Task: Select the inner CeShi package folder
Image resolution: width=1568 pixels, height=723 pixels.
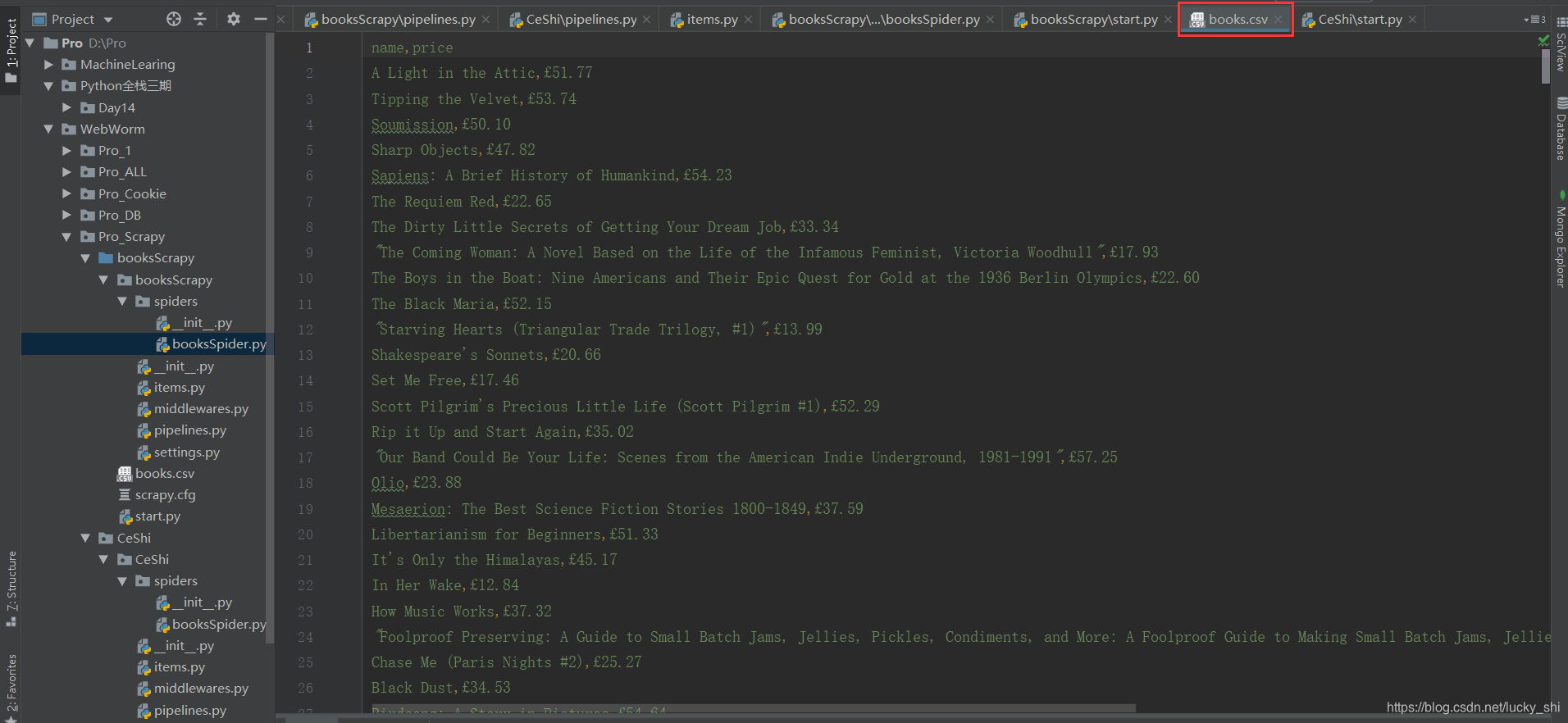Action: (x=144, y=559)
